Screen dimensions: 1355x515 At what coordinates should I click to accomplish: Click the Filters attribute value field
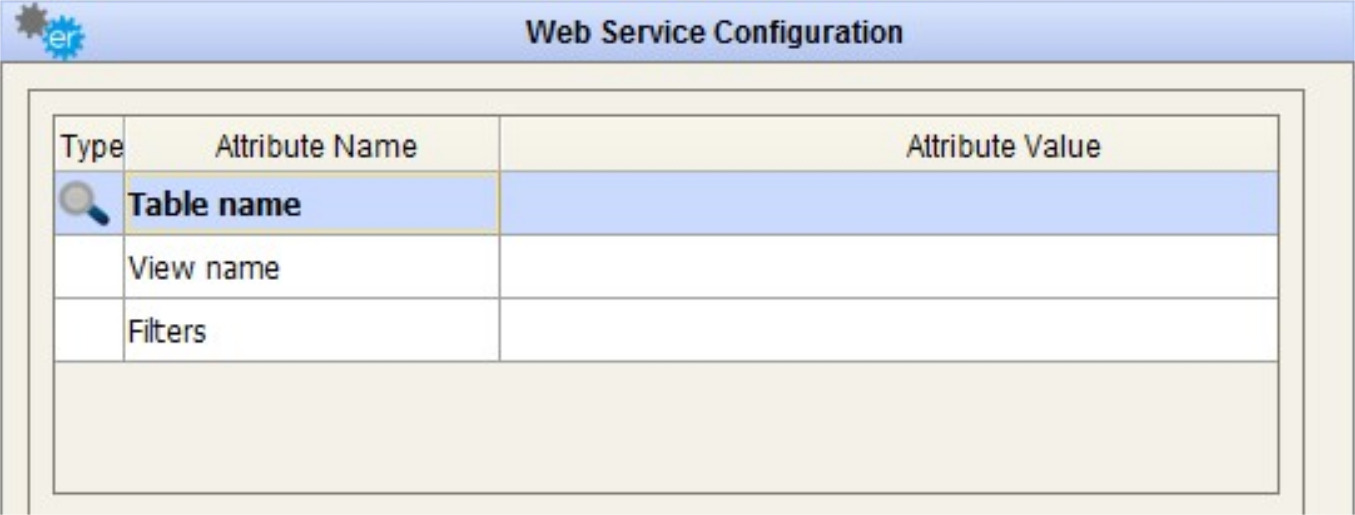pos(888,330)
